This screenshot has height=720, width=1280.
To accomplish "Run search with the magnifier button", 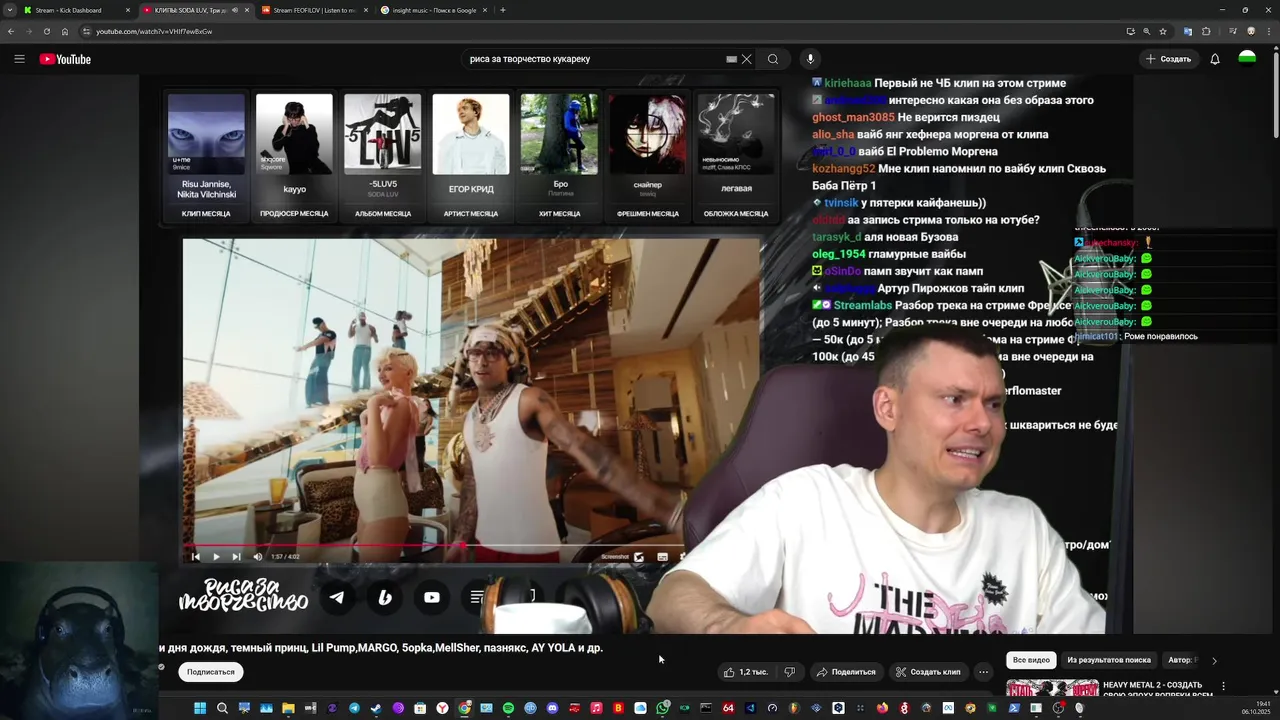I will click(x=773, y=59).
